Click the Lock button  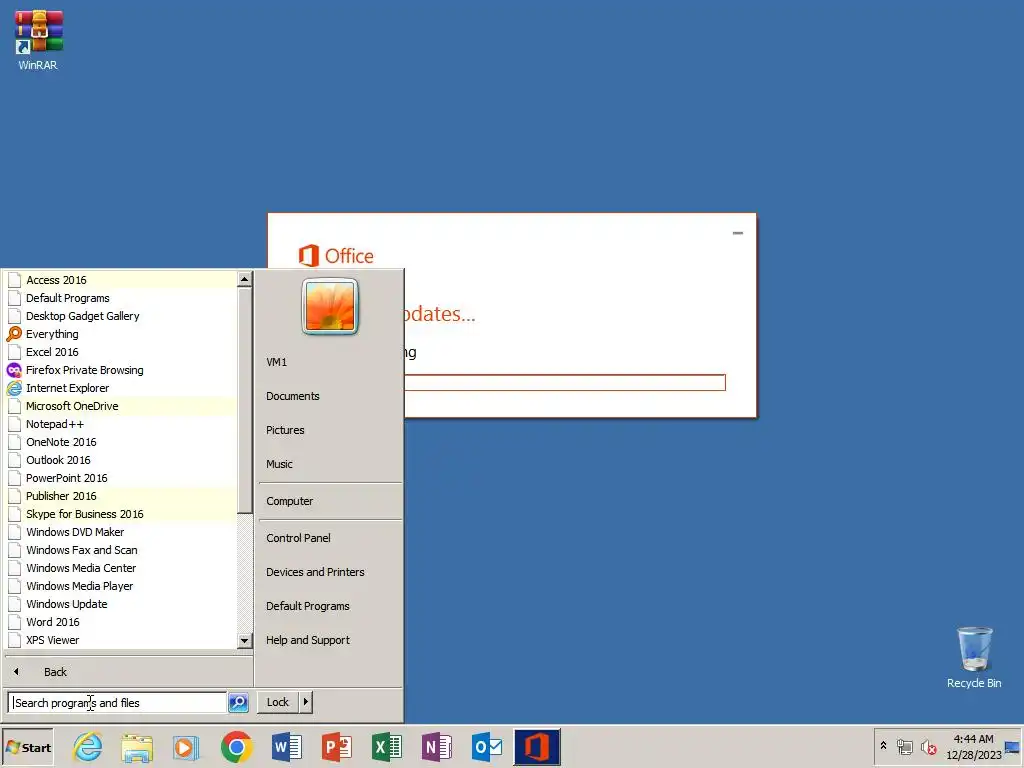point(278,702)
